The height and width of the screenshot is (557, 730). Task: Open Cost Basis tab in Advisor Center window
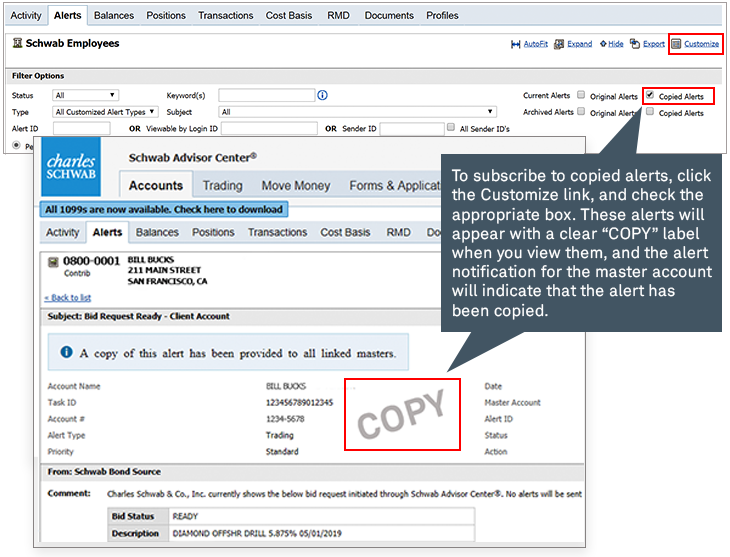tap(345, 232)
